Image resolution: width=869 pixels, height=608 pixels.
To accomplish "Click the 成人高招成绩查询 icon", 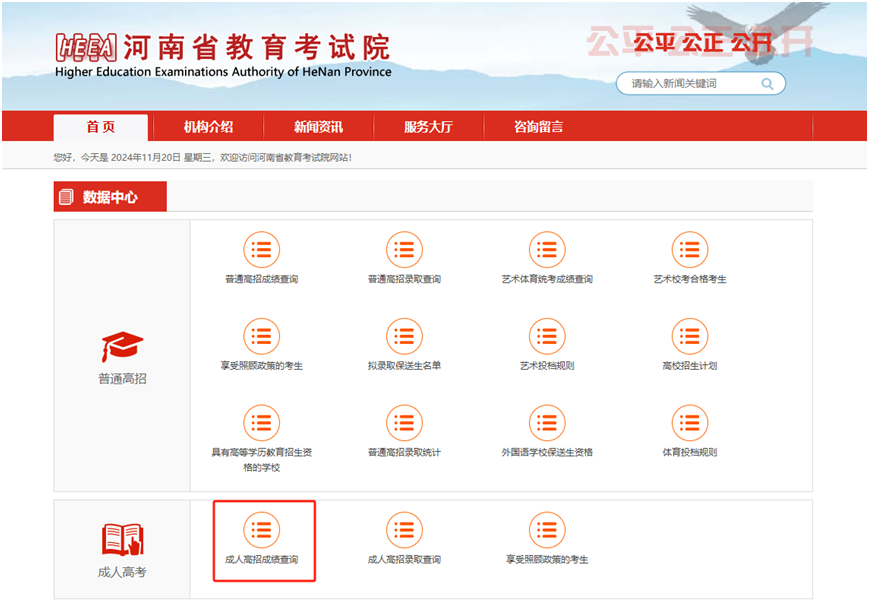I will (261, 530).
